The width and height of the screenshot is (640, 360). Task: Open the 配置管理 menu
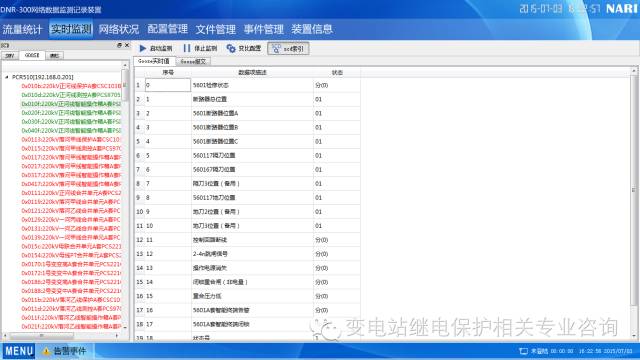[x=167, y=29]
